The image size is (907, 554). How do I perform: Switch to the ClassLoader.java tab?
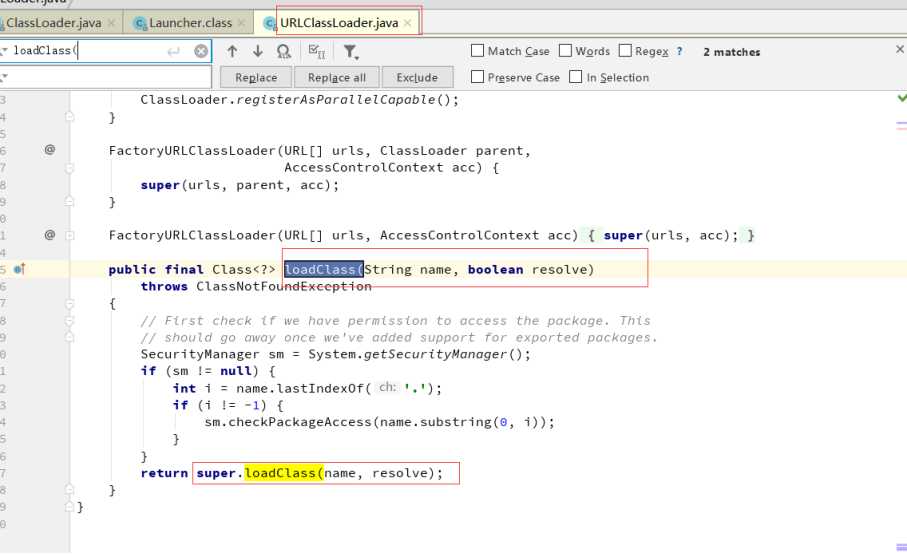[53, 23]
